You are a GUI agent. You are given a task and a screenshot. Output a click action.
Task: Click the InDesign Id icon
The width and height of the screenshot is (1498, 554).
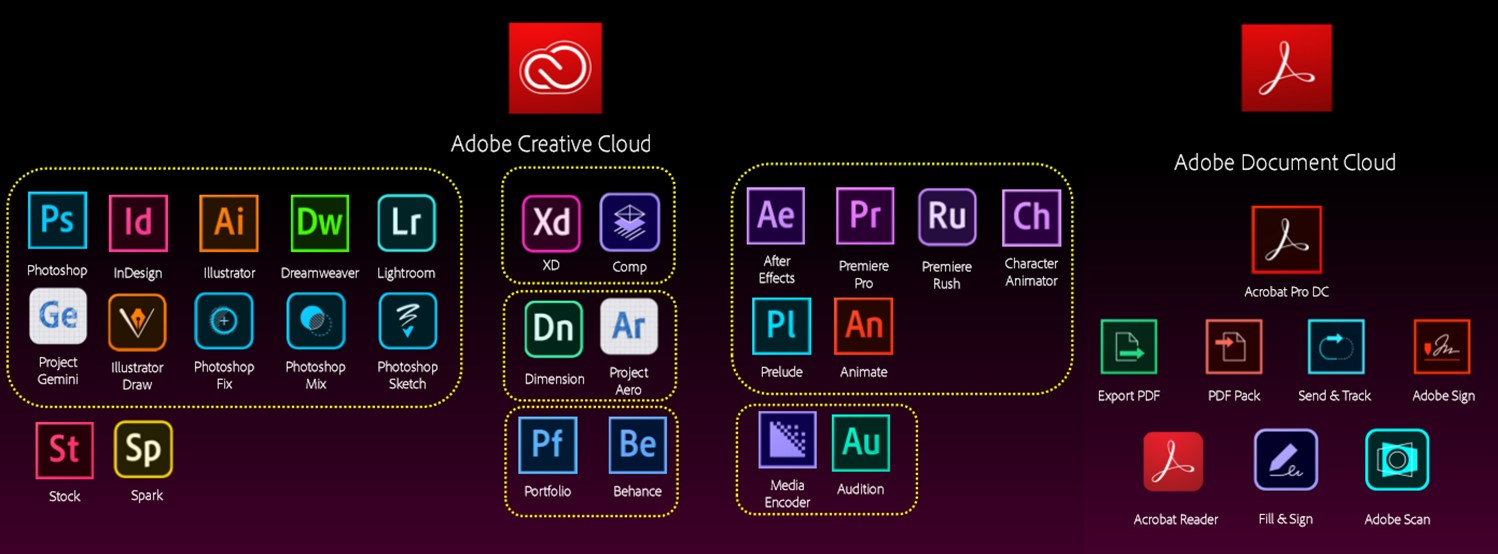[x=138, y=223]
